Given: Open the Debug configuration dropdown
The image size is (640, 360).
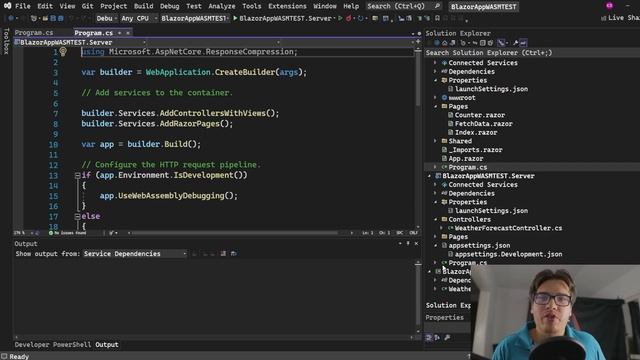Looking at the screenshot, I should click(107, 18).
